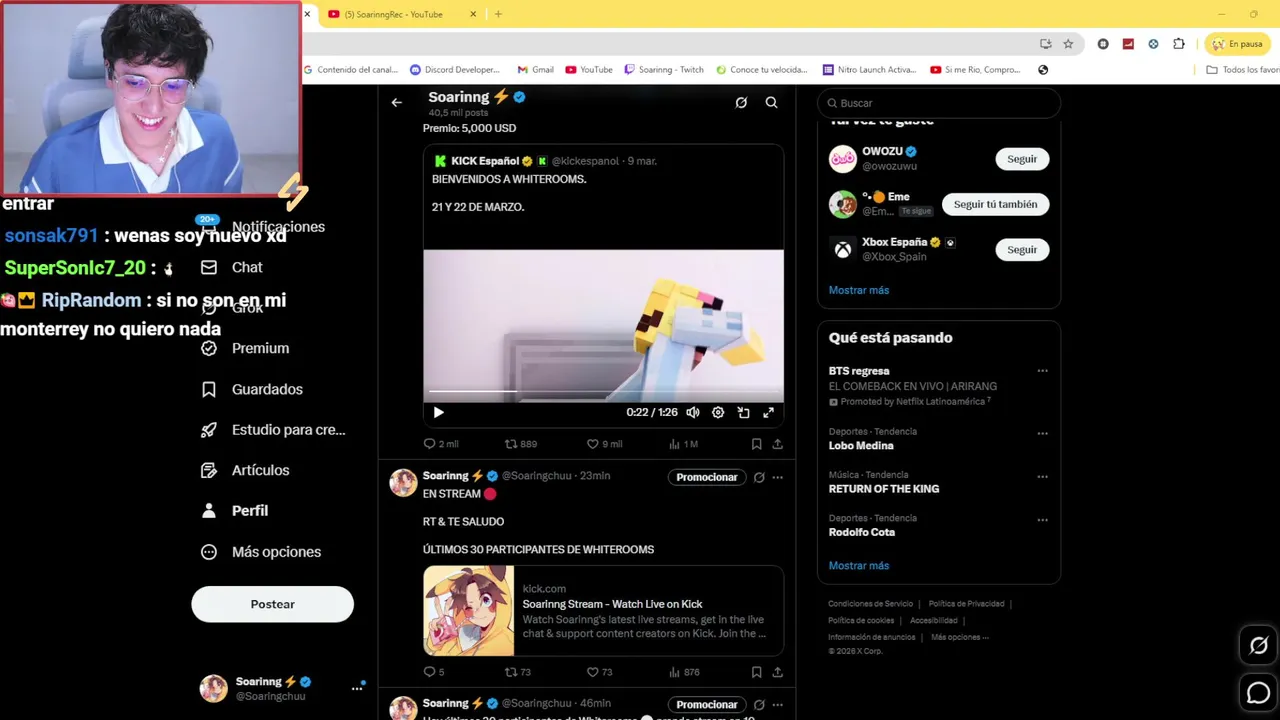The width and height of the screenshot is (1280, 720).
Task: Seek the video progress bar
Action: pyautogui.click(x=603, y=391)
